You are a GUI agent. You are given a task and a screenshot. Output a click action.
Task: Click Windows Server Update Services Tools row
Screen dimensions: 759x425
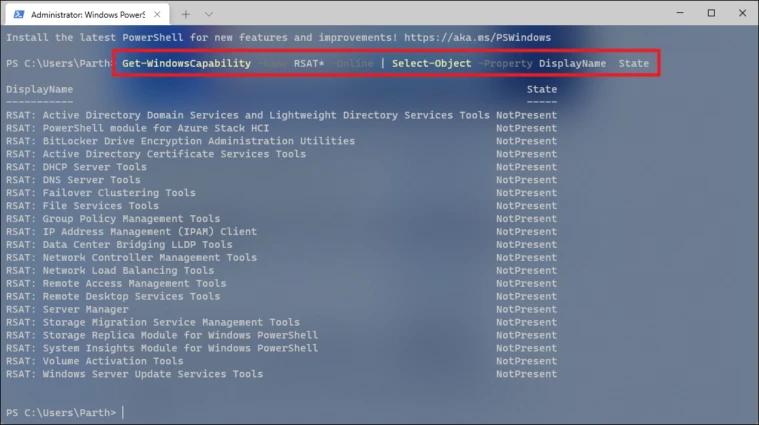click(282, 374)
